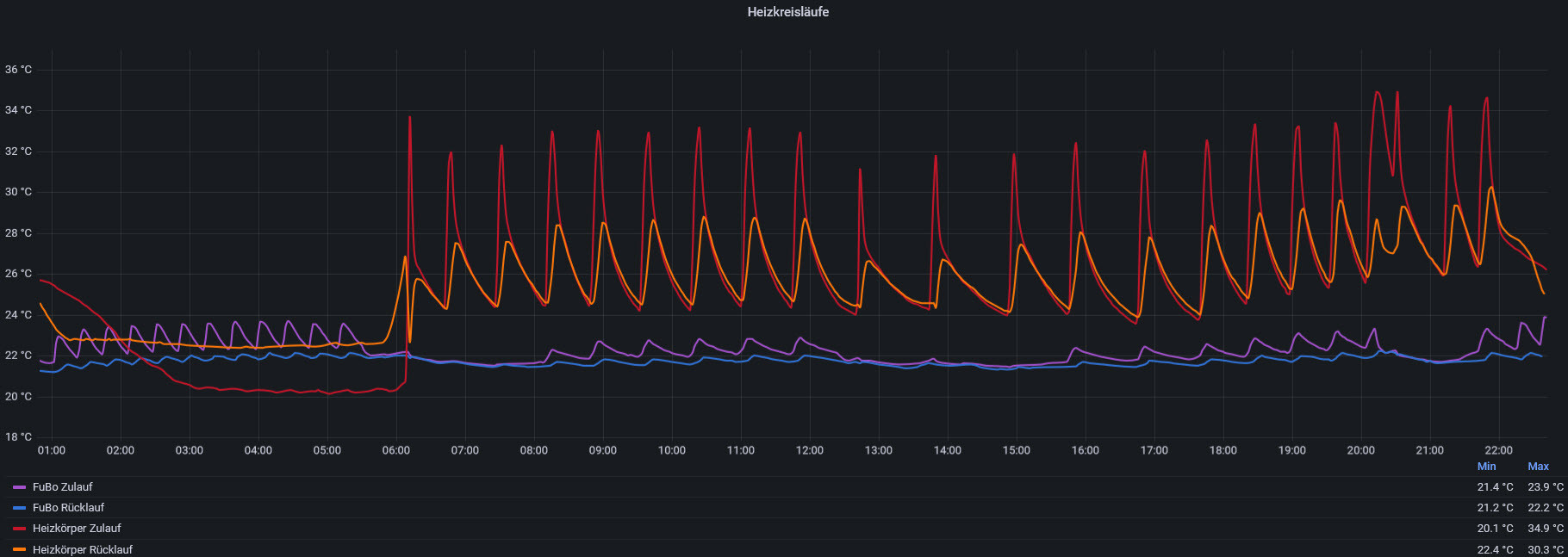Click the FuBo Zulauf max value 23.9 °C

(1546, 487)
